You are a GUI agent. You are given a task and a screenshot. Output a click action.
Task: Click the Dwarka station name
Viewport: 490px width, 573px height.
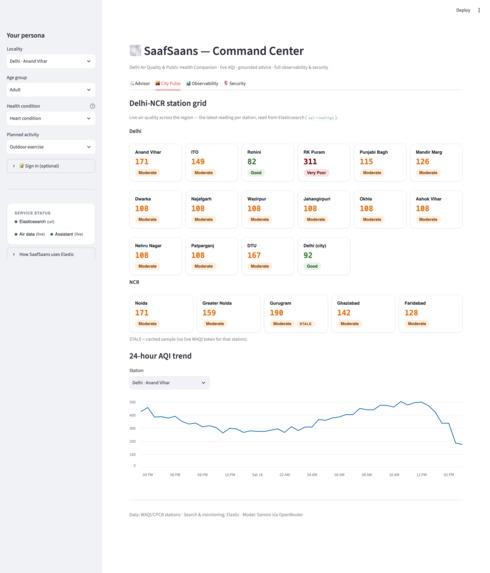(x=143, y=199)
